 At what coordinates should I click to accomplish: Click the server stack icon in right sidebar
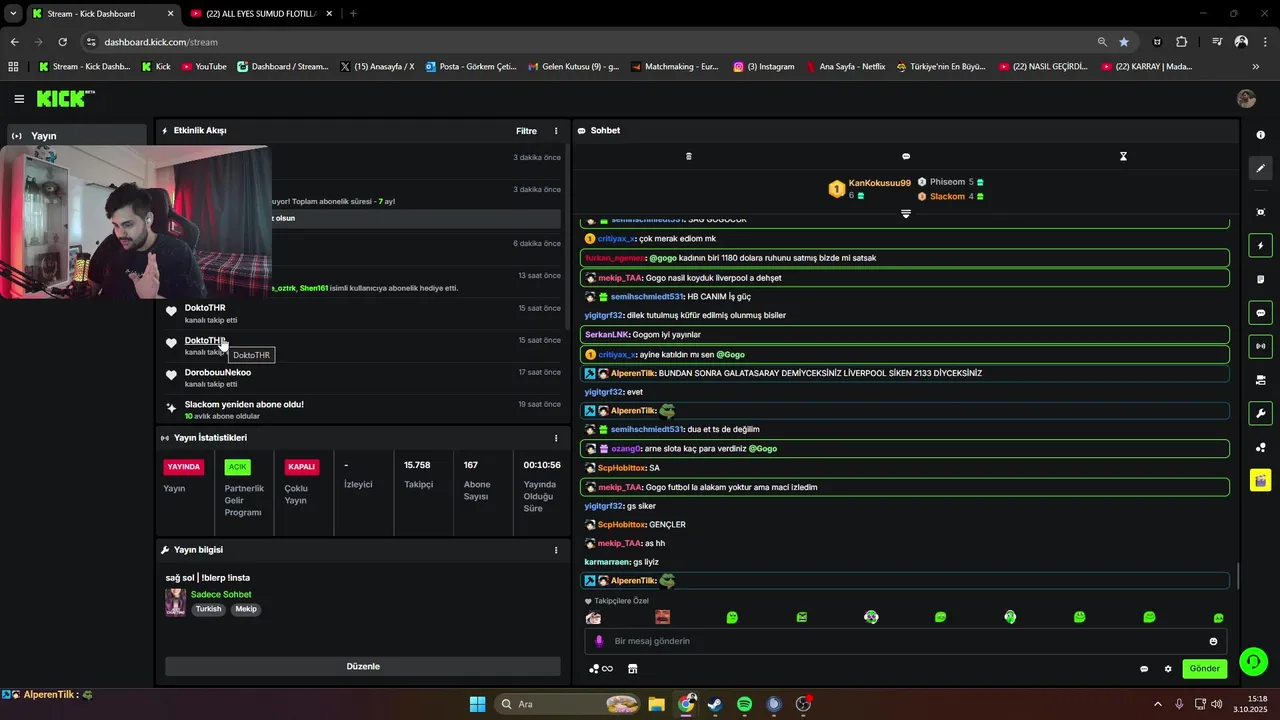tap(1260, 380)
